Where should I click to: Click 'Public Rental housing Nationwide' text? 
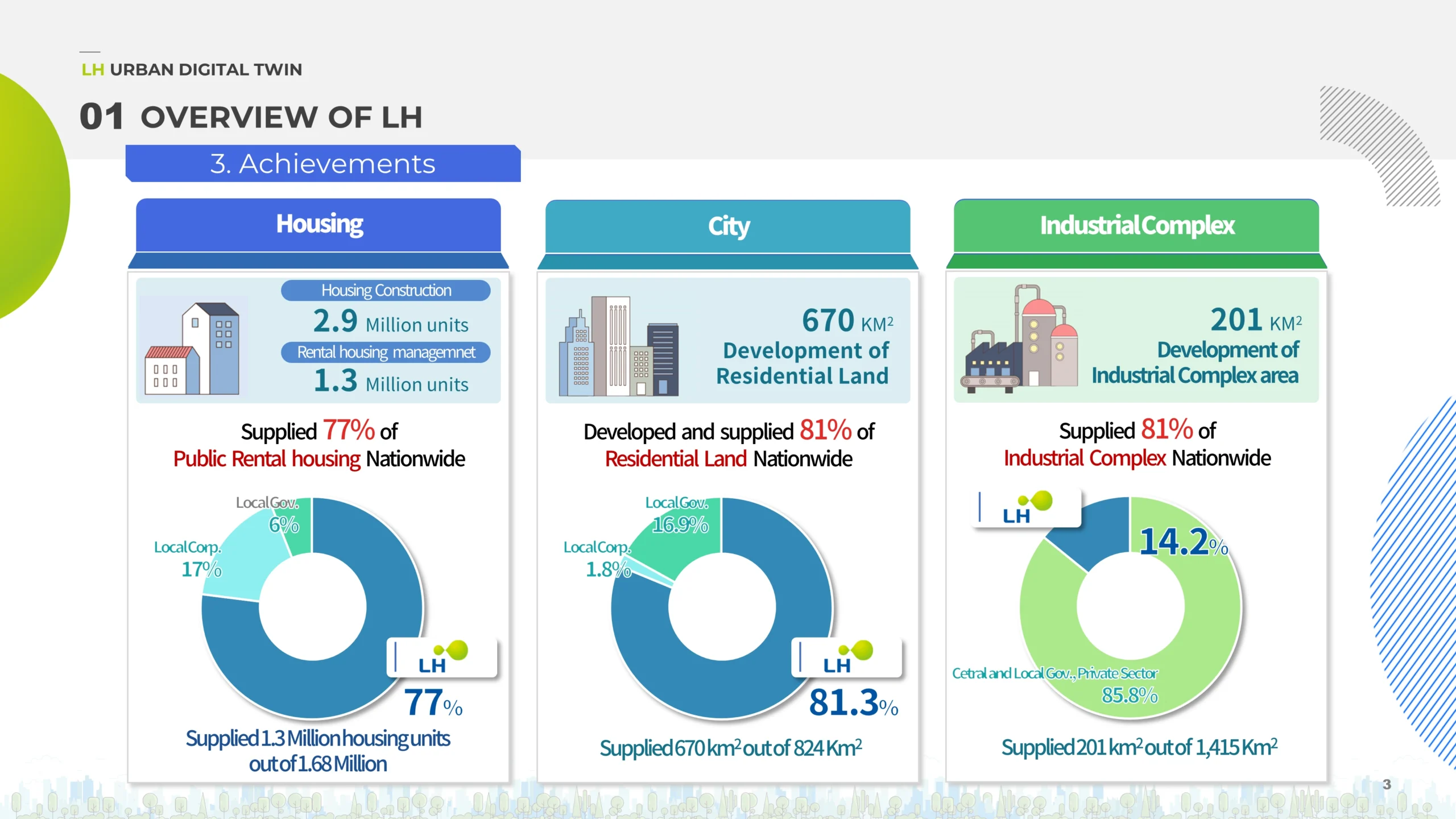point(319,459)
